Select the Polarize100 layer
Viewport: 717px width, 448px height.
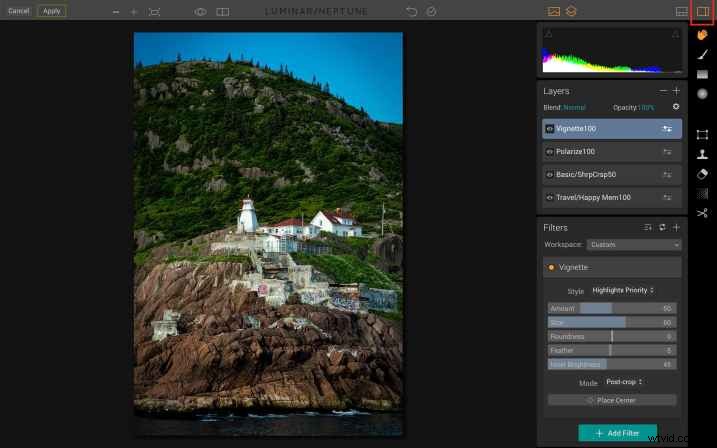pos(612,152)
